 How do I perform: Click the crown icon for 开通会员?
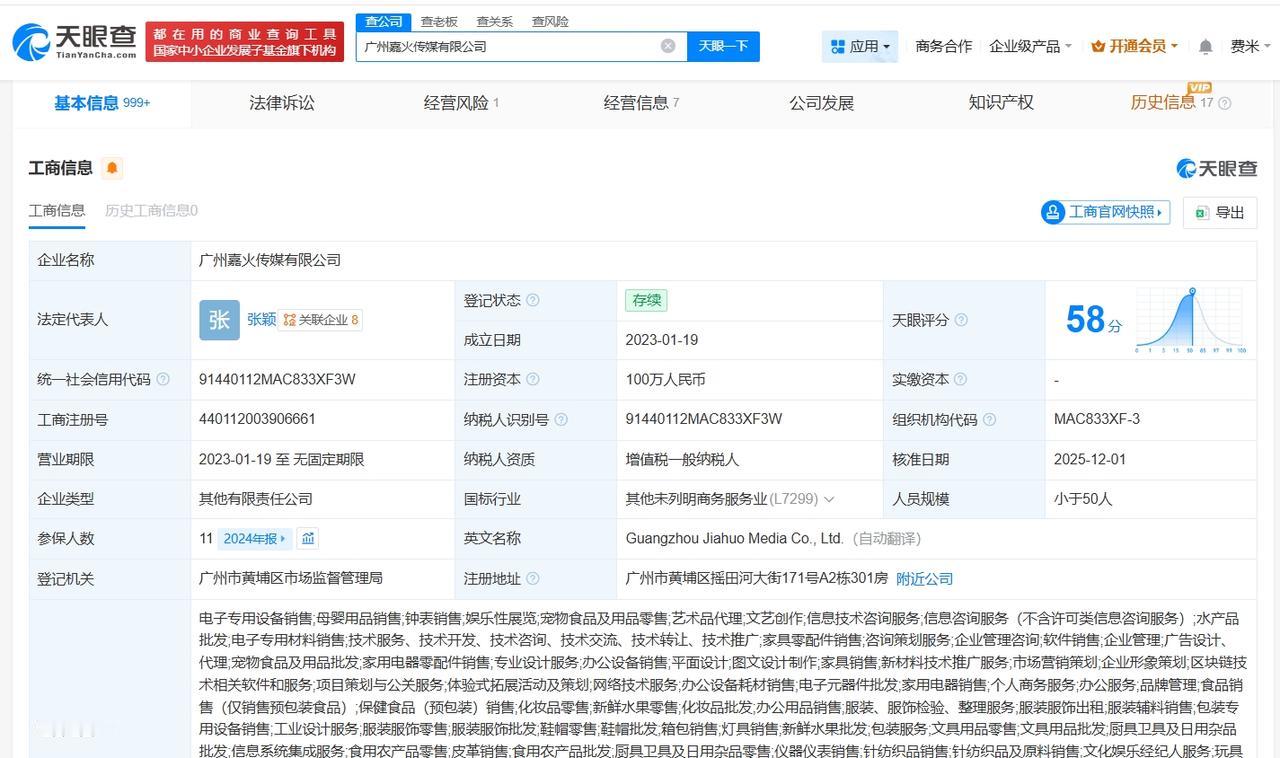click(x=1098, y=46)
